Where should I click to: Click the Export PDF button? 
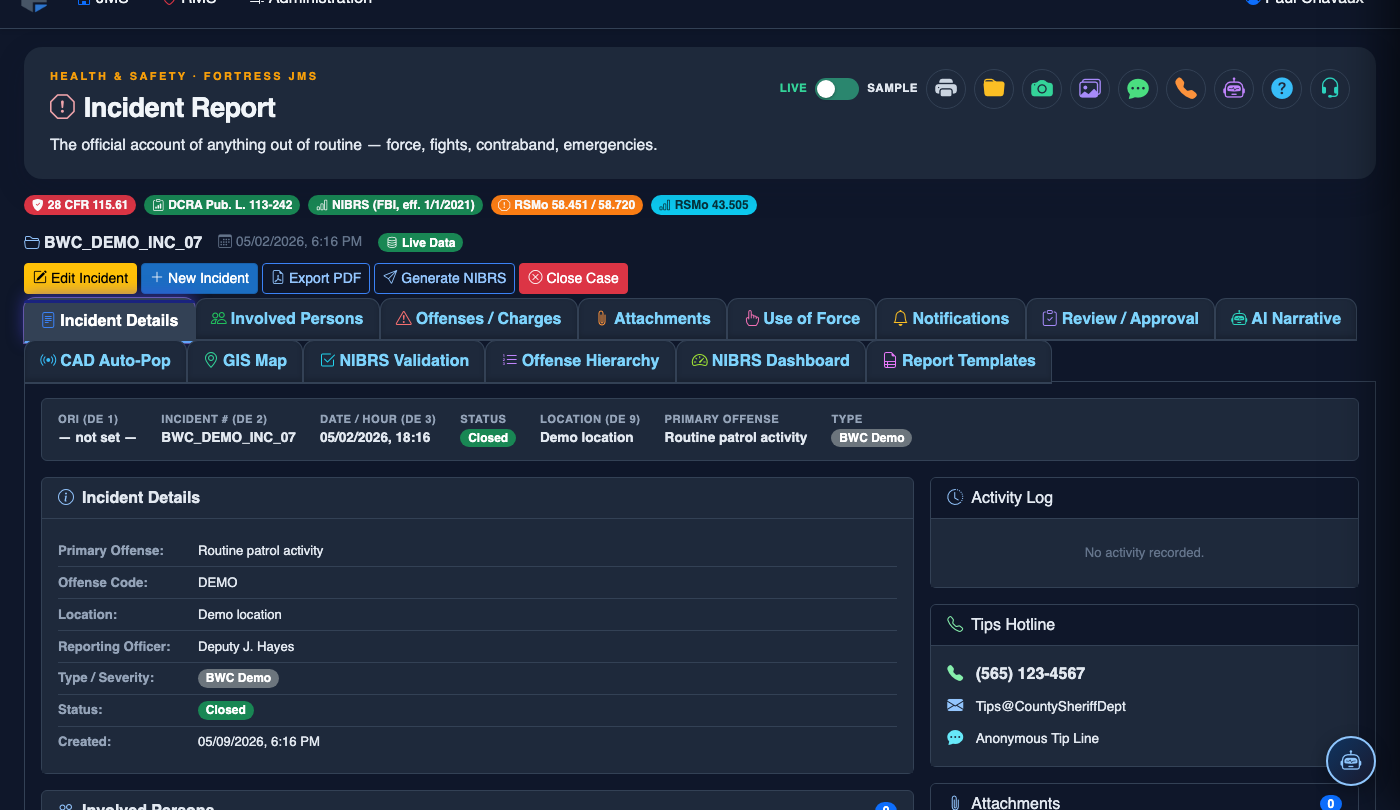(316, 278)
